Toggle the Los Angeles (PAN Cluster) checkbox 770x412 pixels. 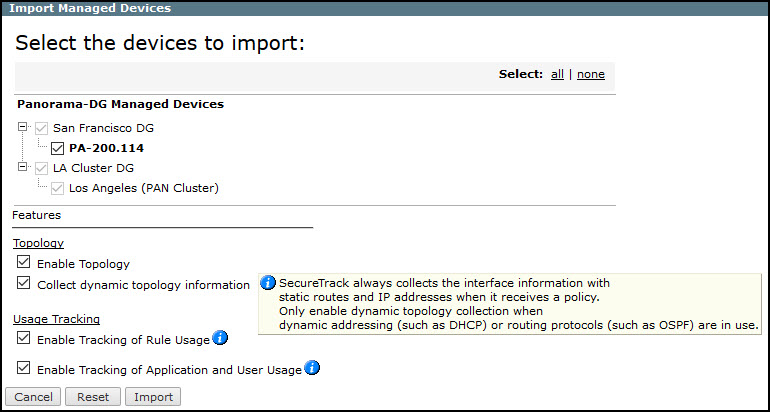57,188
